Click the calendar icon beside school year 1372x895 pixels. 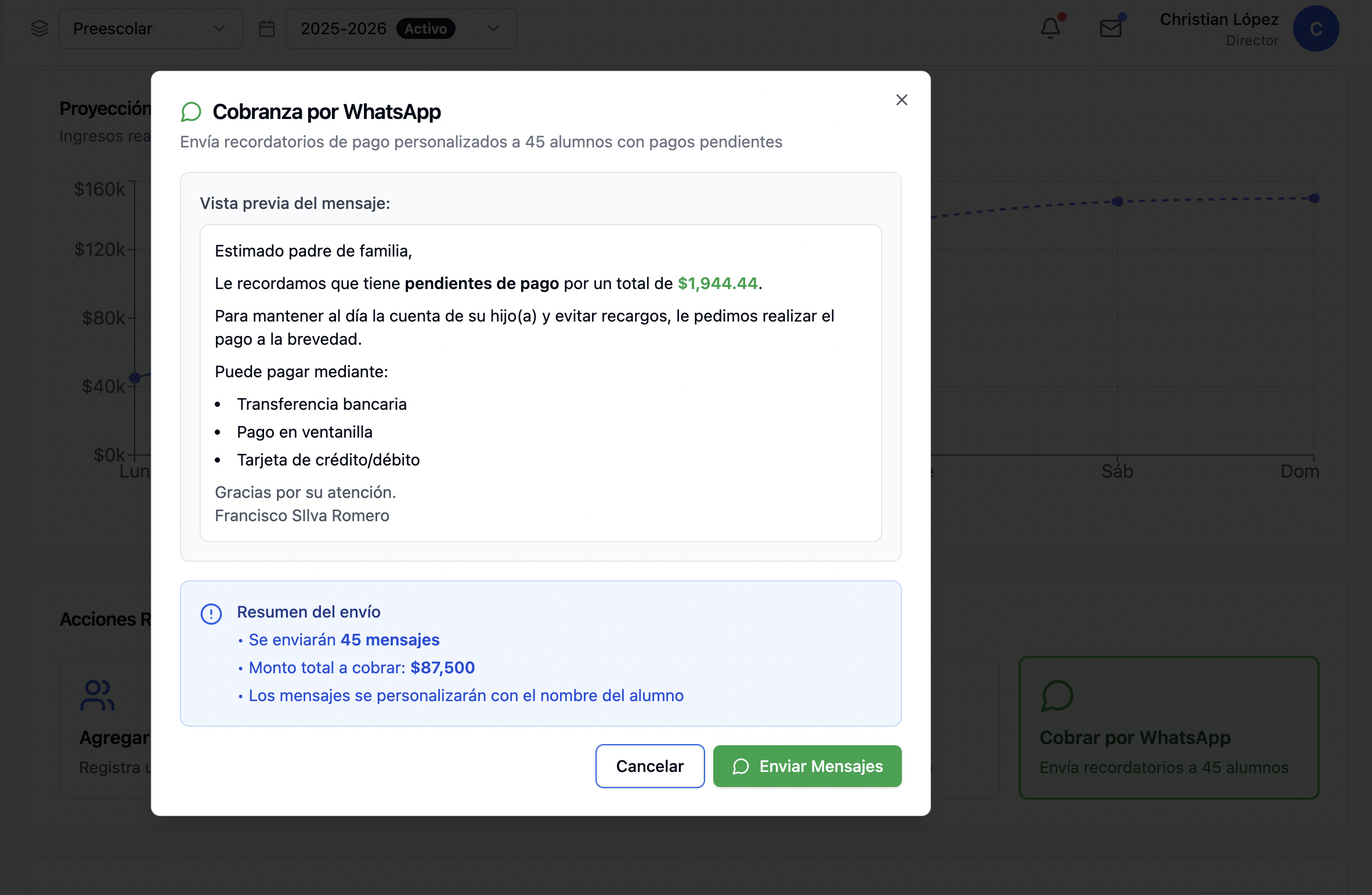(266, 28)
